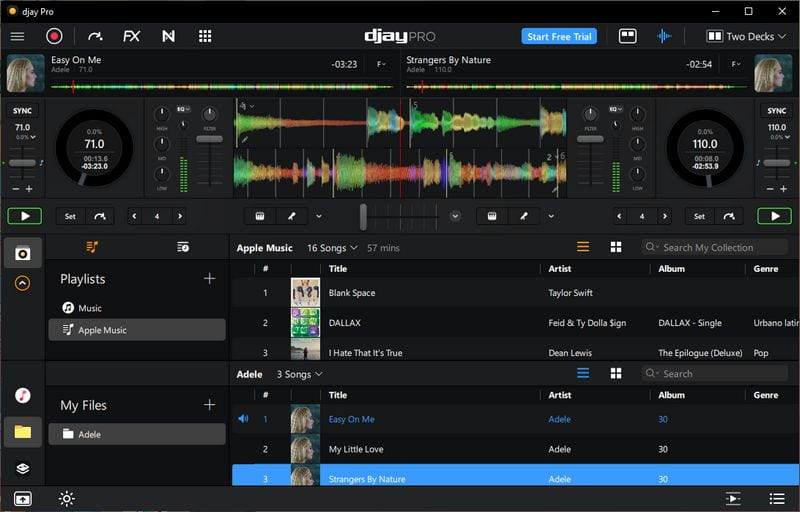Viewport: 800px width, 512px height.
Task: Toggle SYNC on the right deck
Action: (777, 111)
